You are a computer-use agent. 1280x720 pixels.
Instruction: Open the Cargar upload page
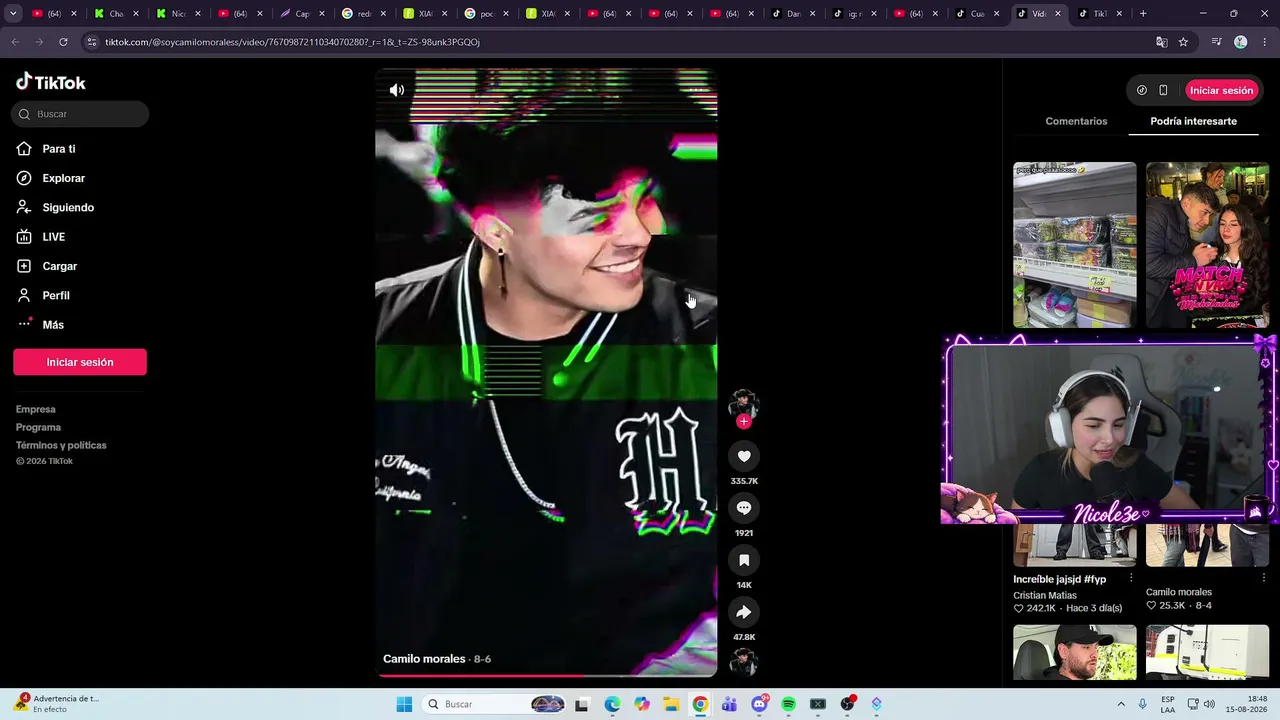click(x=59, y=266)
